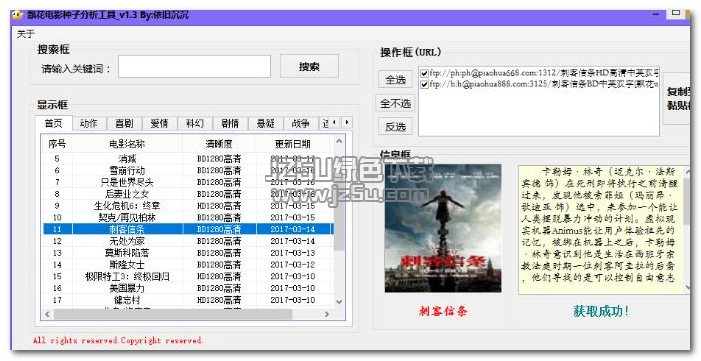Select the highlighted row 刺客信条

pos(188,229)
